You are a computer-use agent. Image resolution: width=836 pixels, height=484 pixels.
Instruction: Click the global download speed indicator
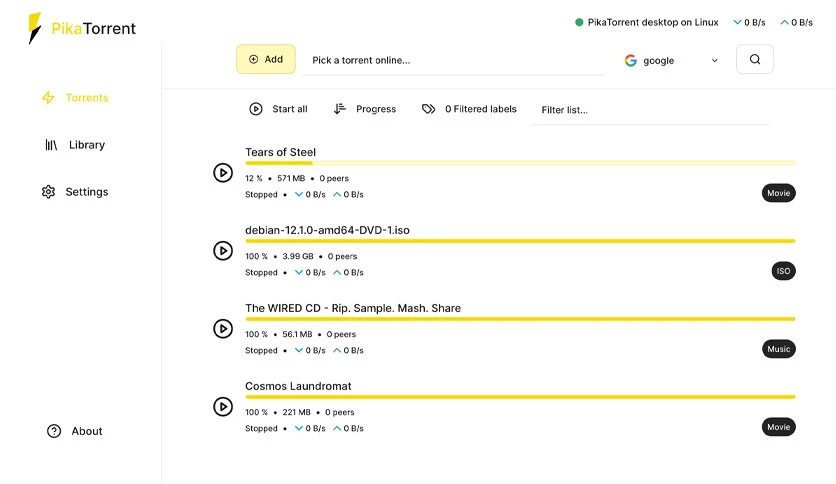click(749, 22)
